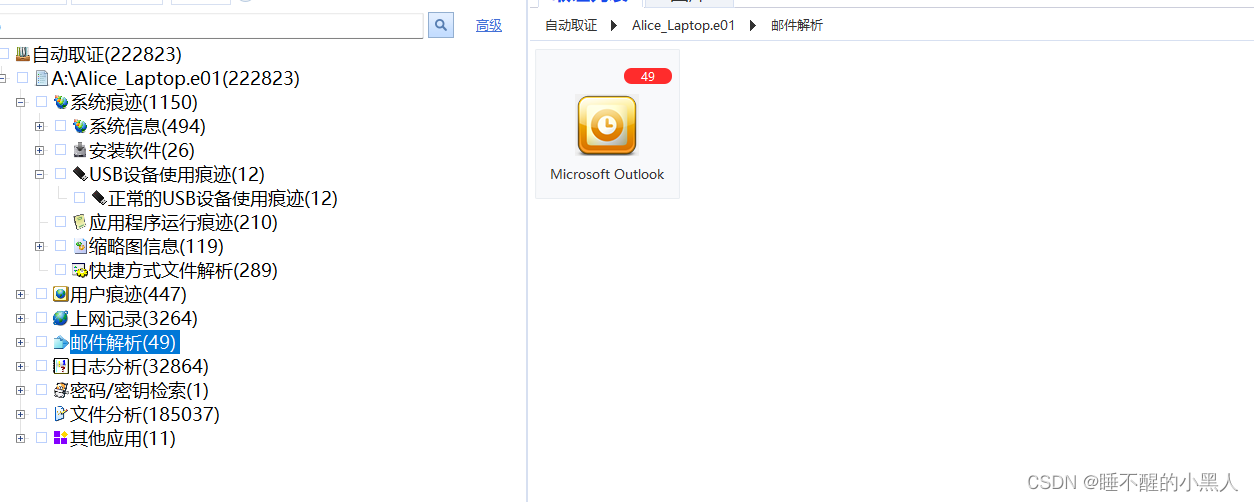
Task: Expand the 文件分析(185037) node
Action: tap(20, 414)
